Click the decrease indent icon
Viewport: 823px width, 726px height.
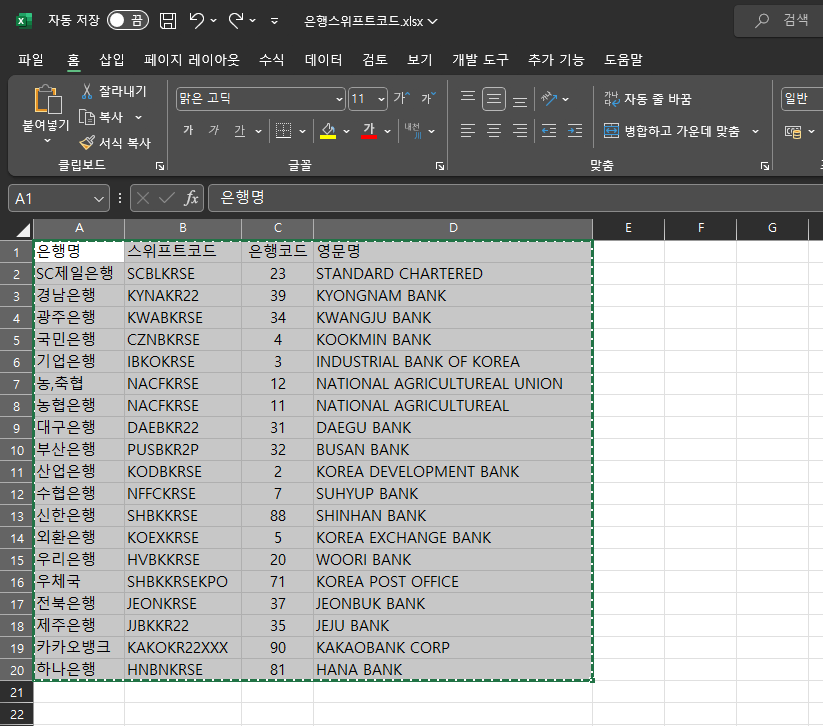pyautogui.click(x=549, y=131)
